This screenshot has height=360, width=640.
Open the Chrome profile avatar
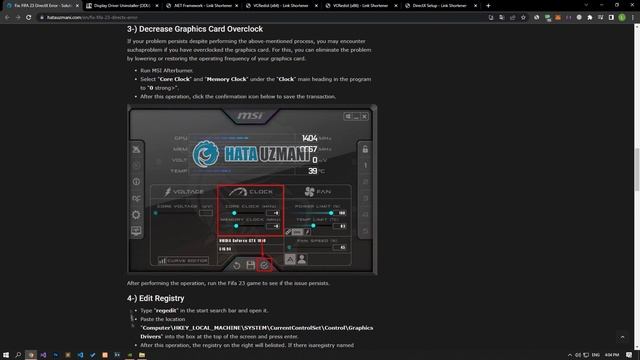(622, 18)
